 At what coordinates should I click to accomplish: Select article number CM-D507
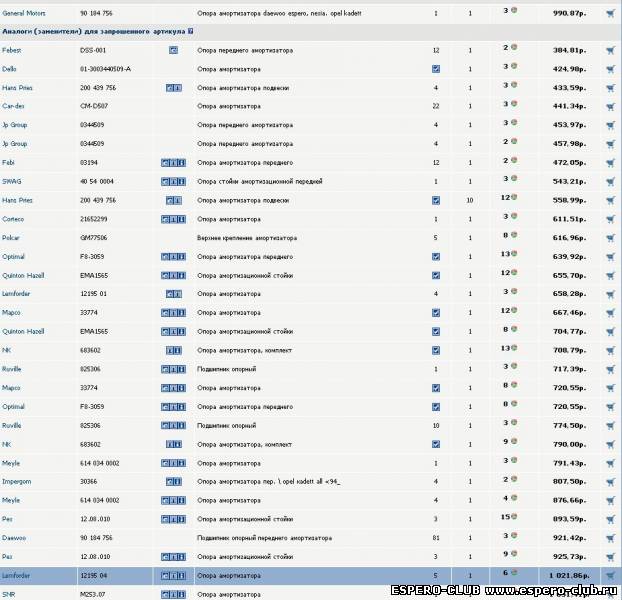pos(94,106)
